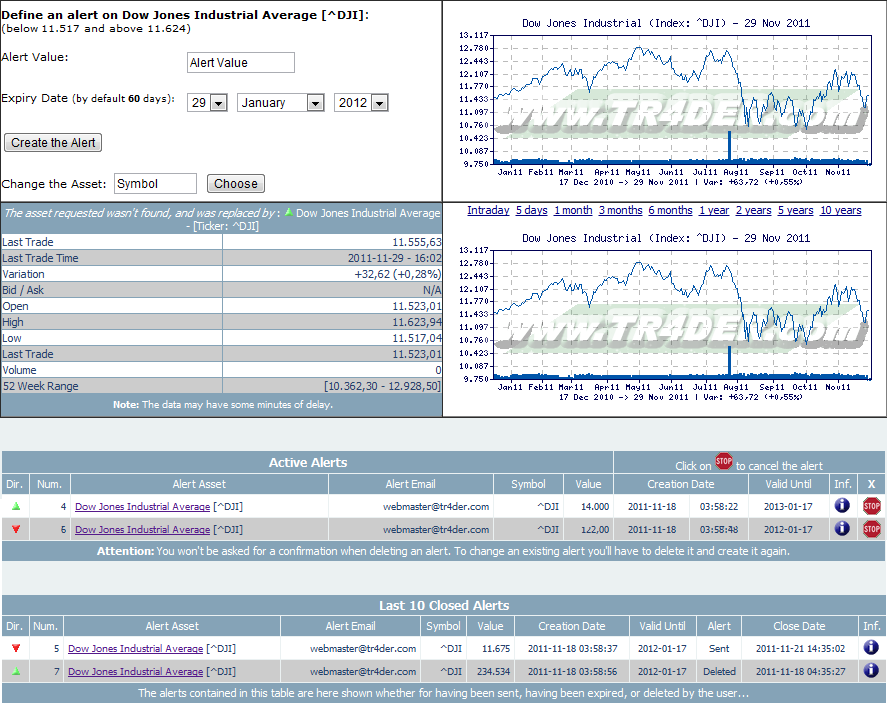Switch chart to 1 month range
Viewport: 887px width, 704px height.
coord(573,210)
